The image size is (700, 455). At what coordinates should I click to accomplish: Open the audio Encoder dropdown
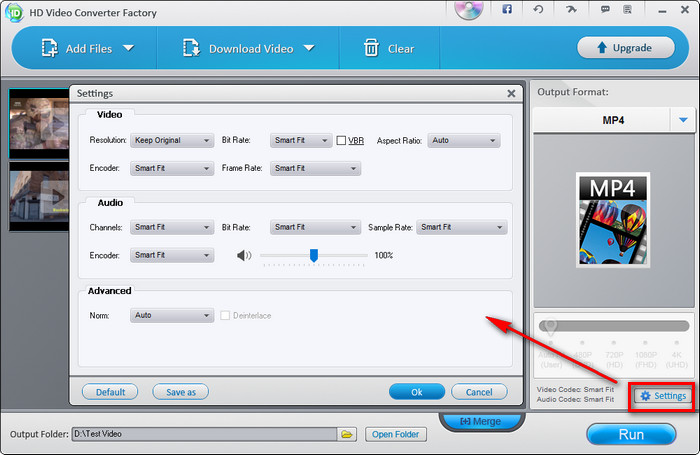pyautogui.click(x=172, y=255)
